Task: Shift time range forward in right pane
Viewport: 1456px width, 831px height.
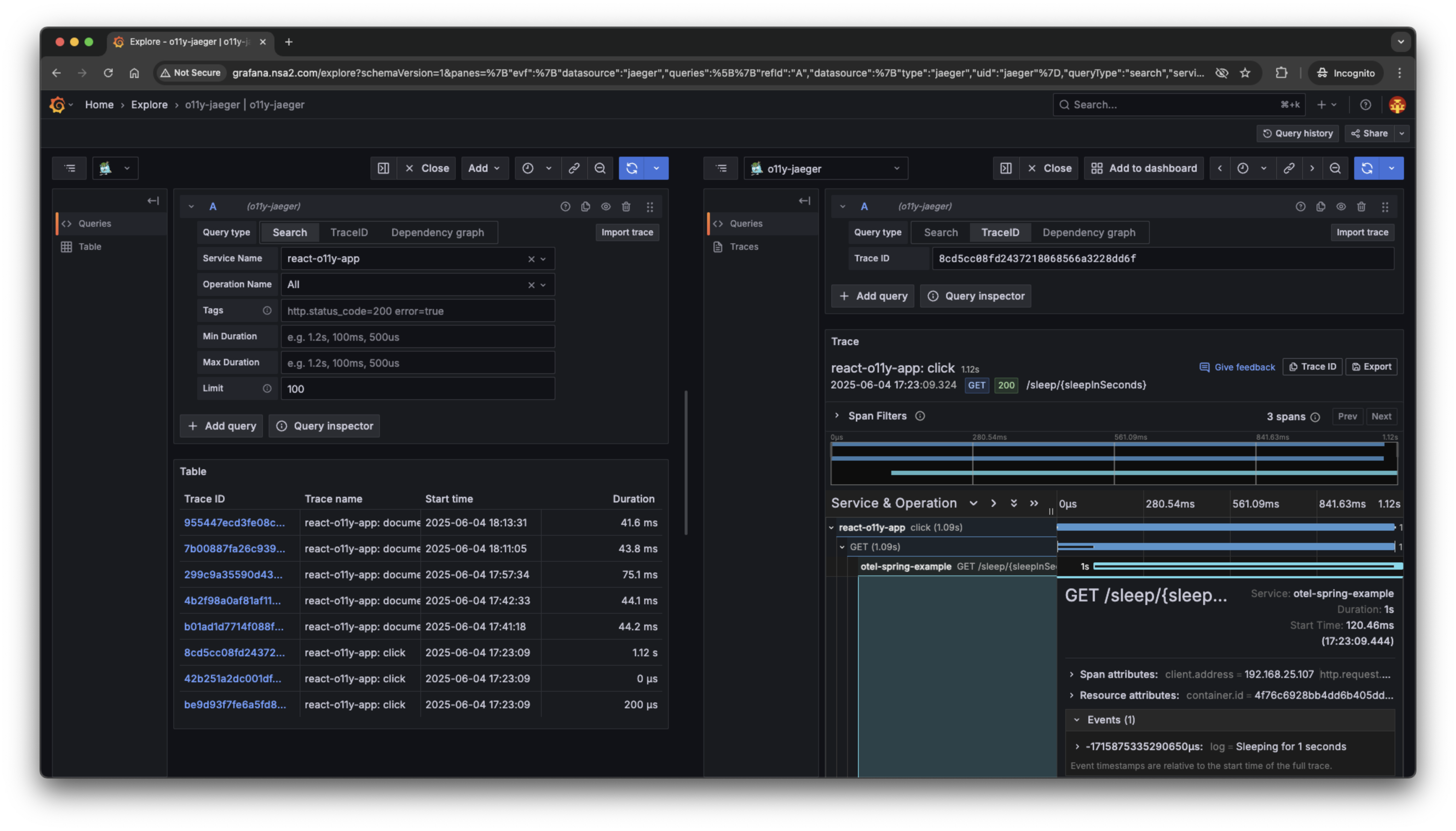Action: 1312,168
